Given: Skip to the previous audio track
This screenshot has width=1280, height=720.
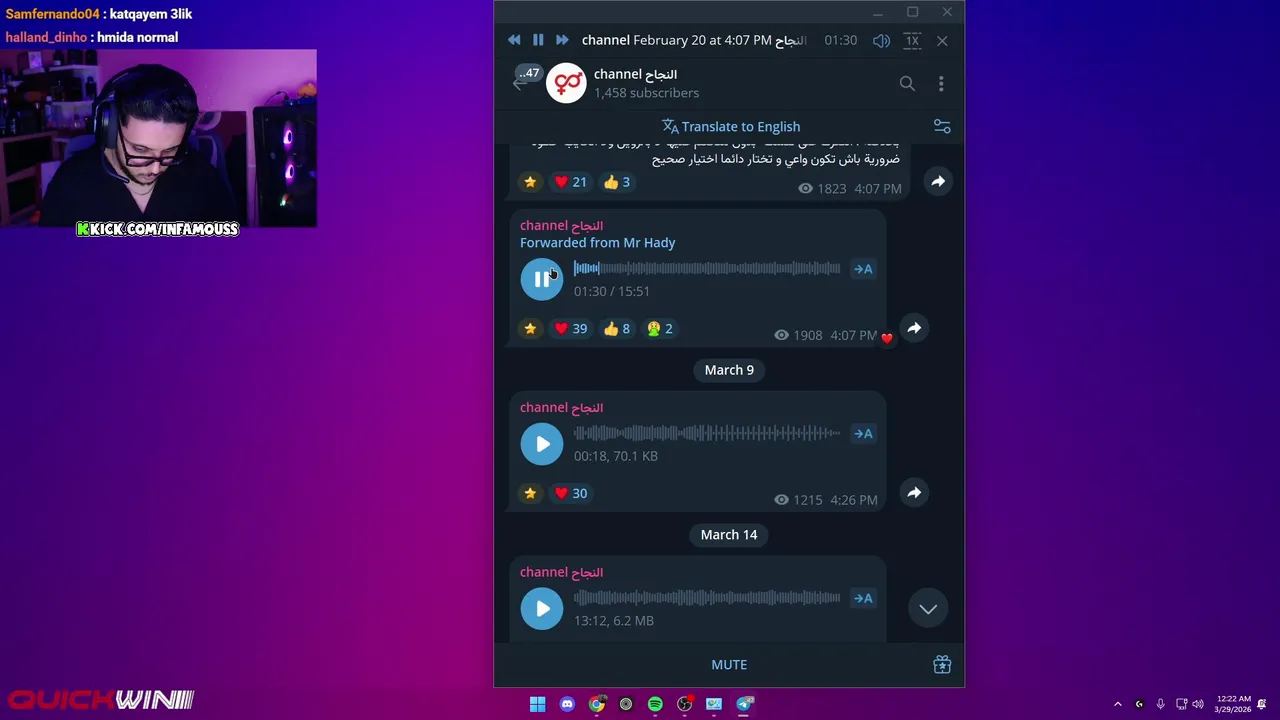Looking at the screenshot, I should (514, 40).
